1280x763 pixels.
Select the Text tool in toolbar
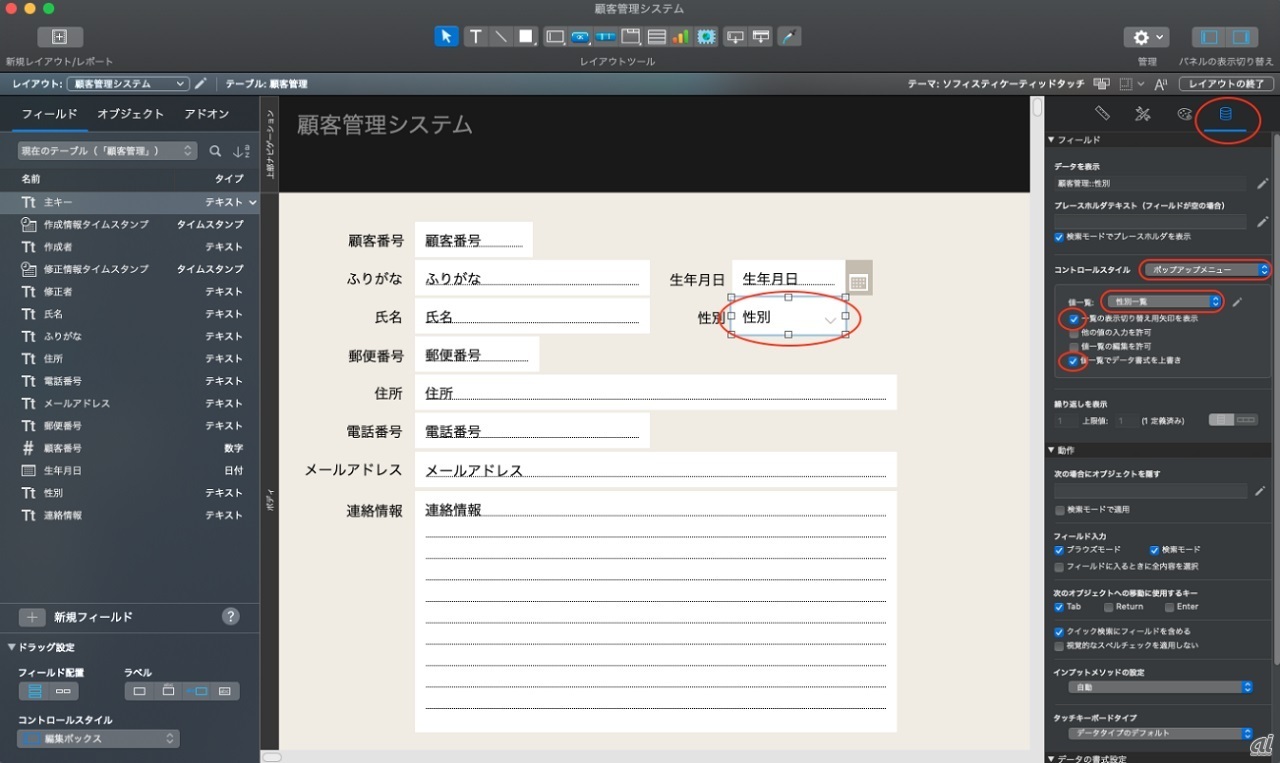(x=476, y=37)
